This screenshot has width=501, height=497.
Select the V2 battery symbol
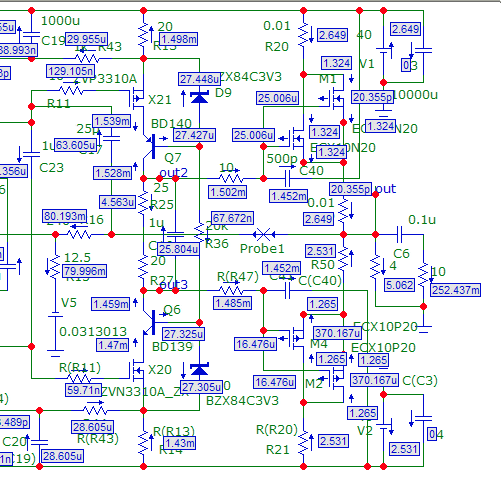click(384, 426)
